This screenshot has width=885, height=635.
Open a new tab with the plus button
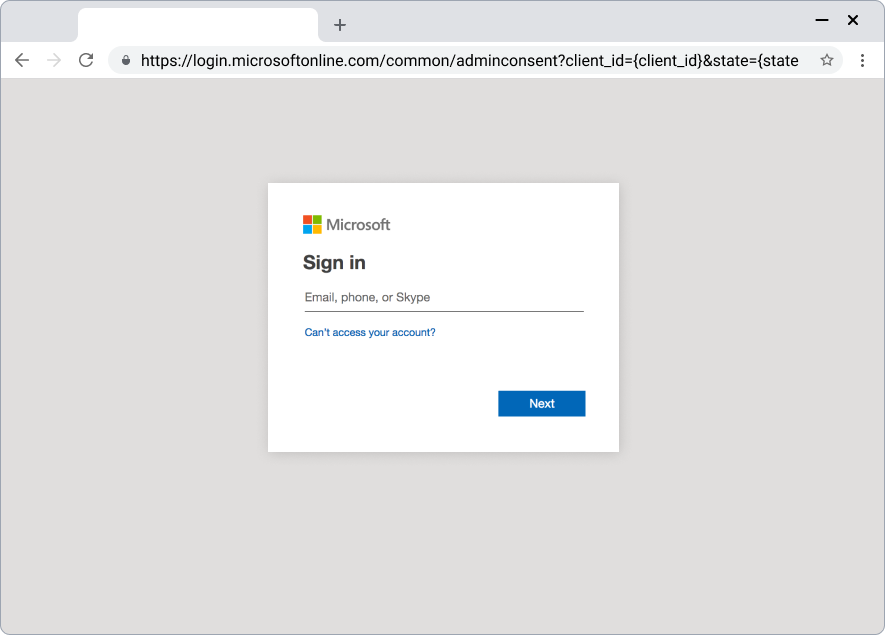coord(340,25)
